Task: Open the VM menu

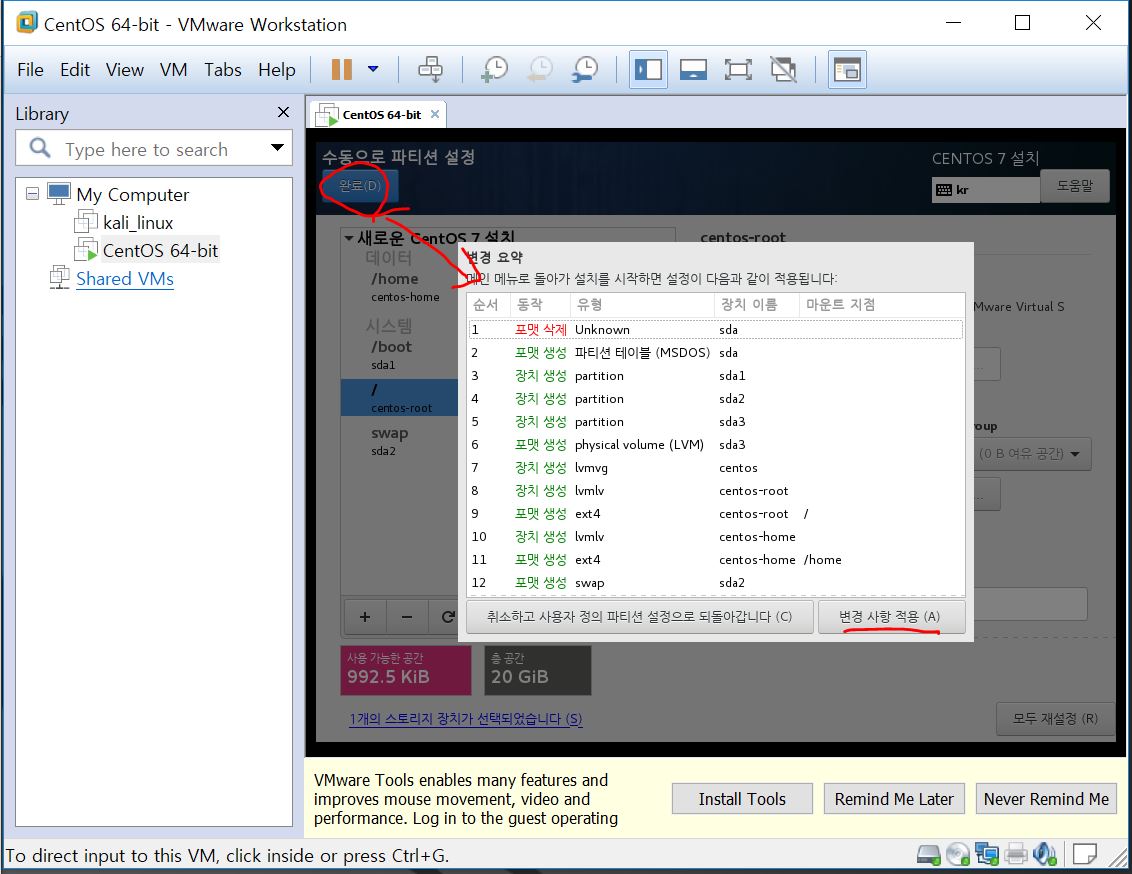Action: tap(173, 70)
